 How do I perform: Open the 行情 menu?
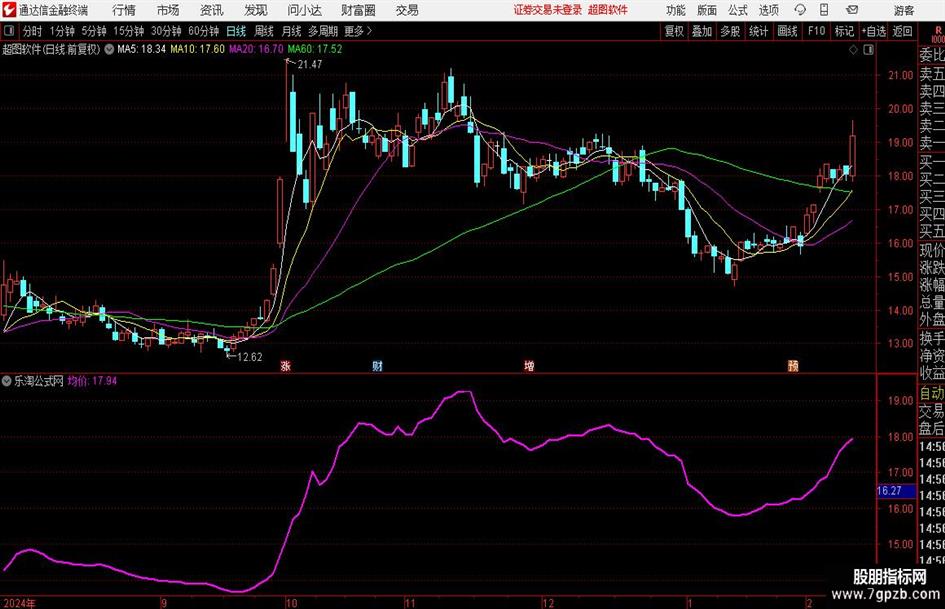(124, 10)
